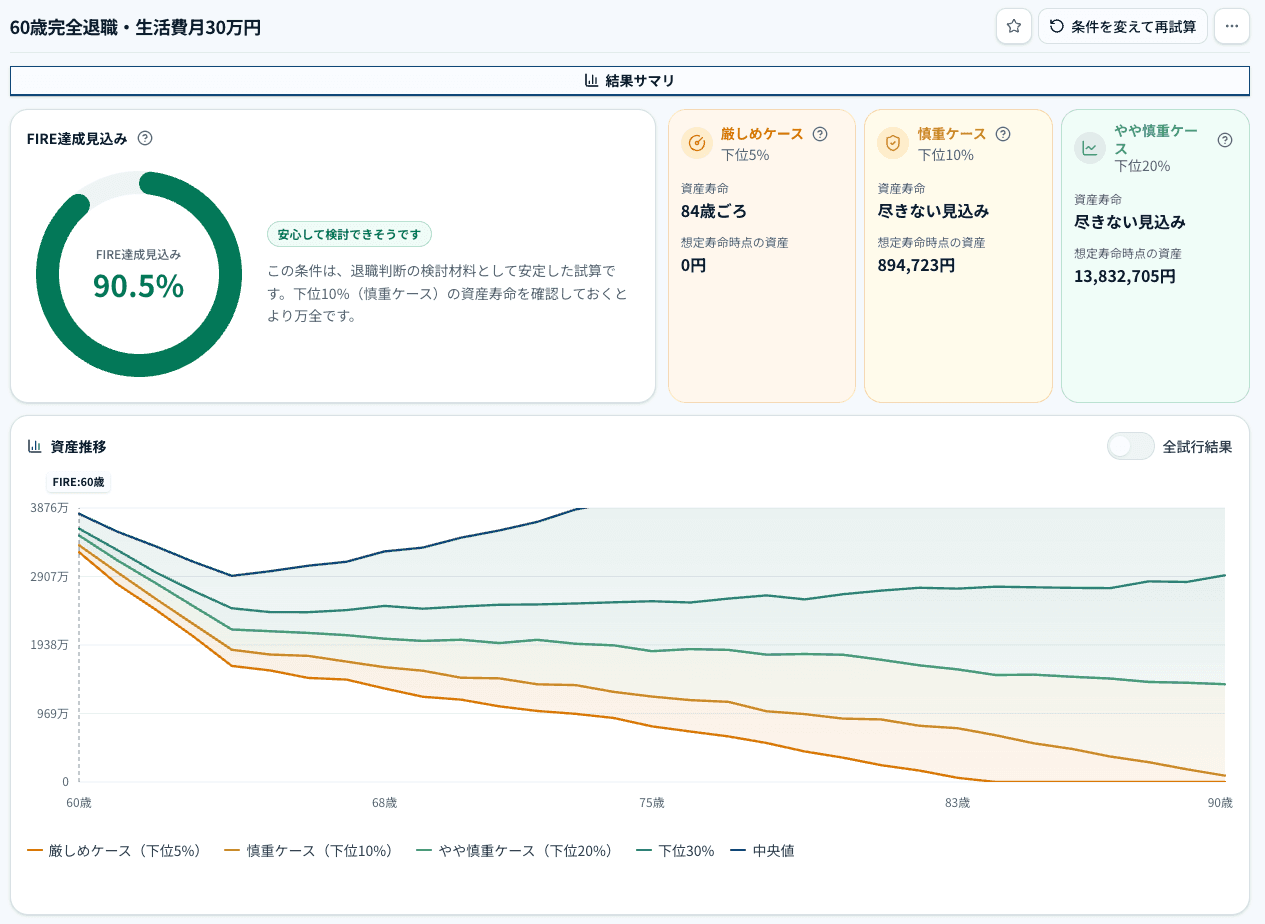Toggle legend item 慎重ケース（下位10%）
The width and height of the screenshot is (1265, 924).
coord(308,851)
